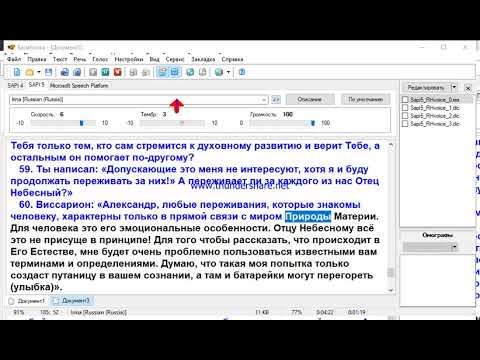The image size is (480, 360).
Task: Click the Скорость speed slider handle
Action: click(82, 123)
